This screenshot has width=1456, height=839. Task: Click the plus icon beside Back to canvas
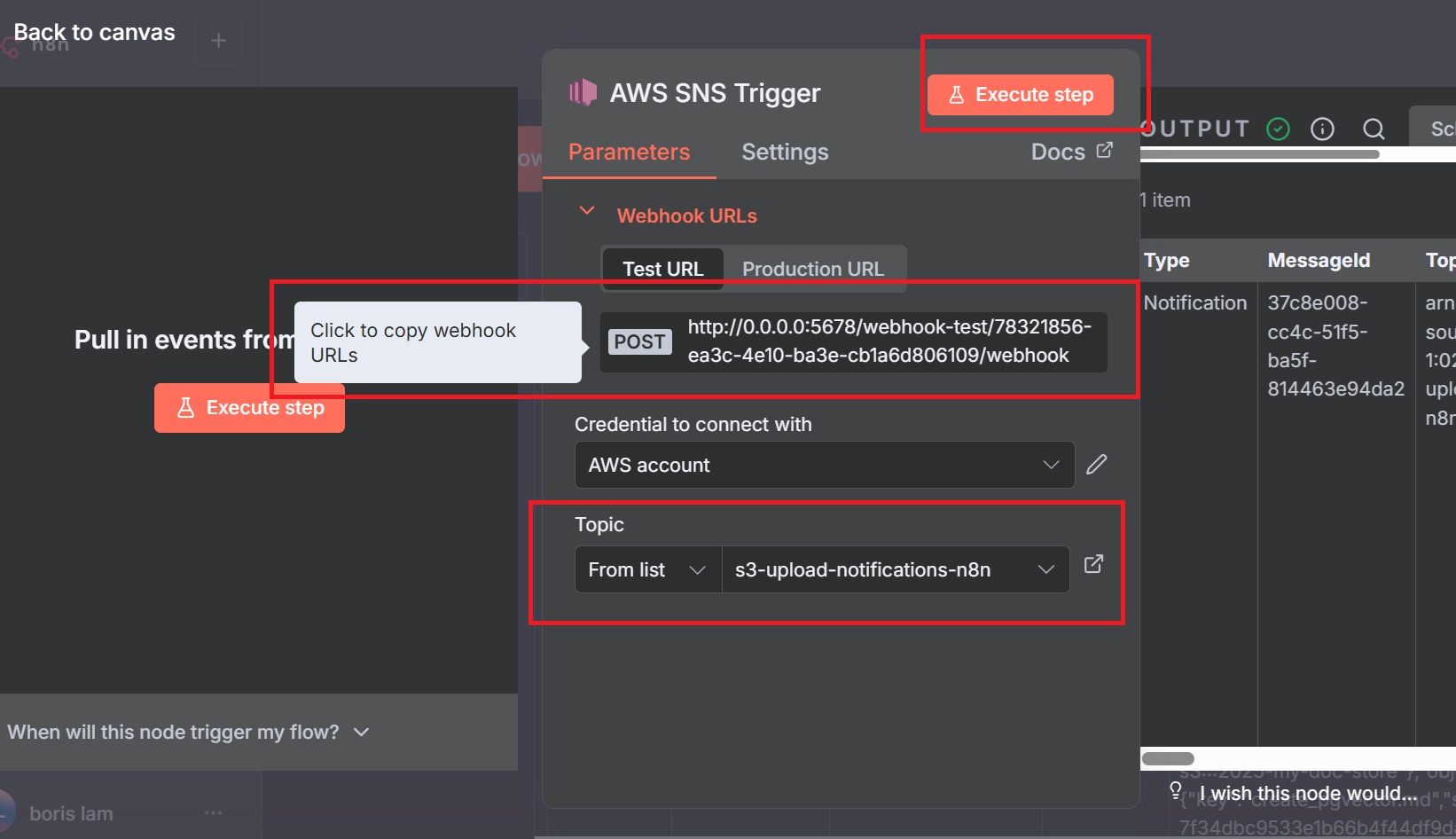tap(218, 40)
